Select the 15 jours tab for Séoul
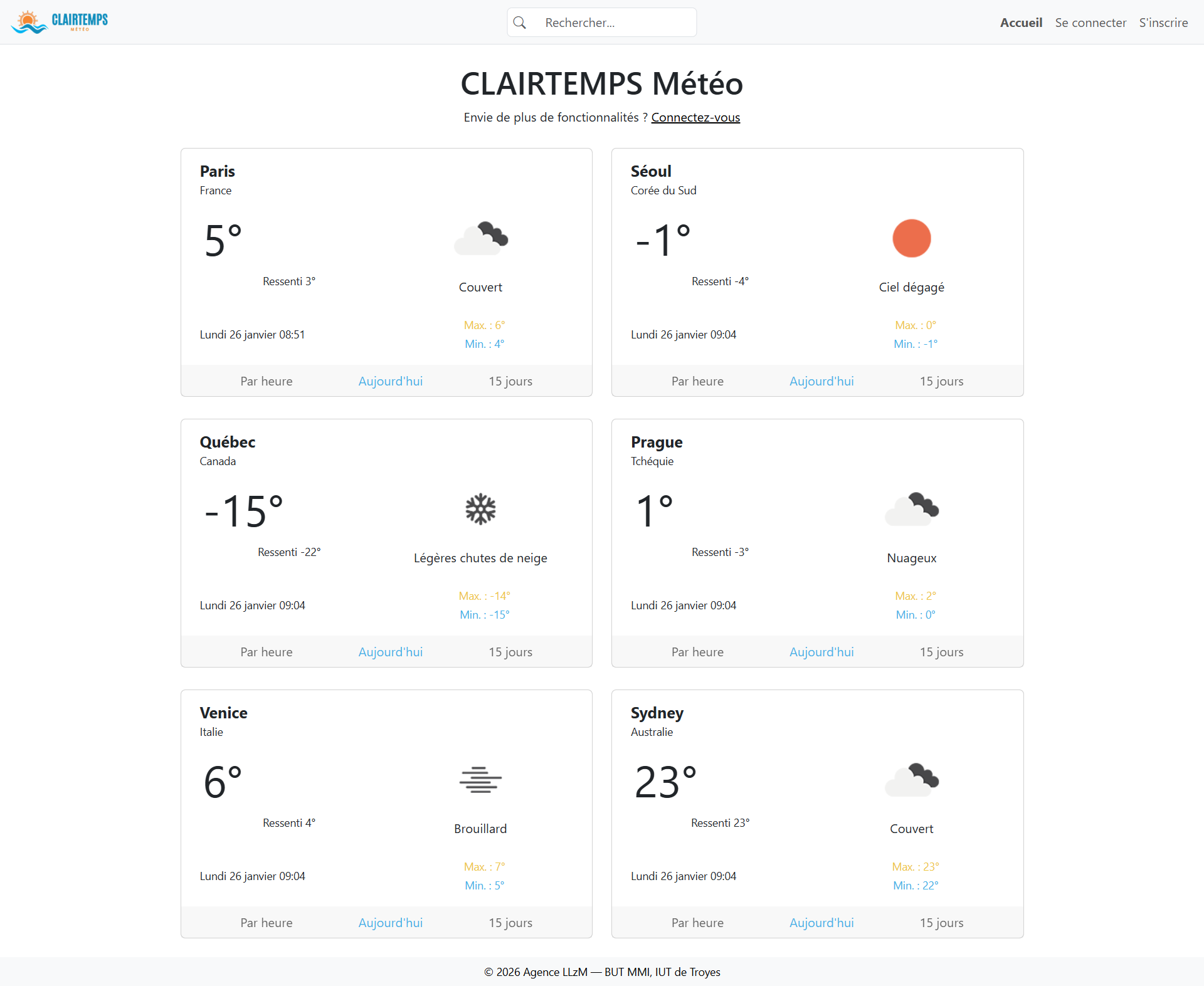 (x=941, y=381)
